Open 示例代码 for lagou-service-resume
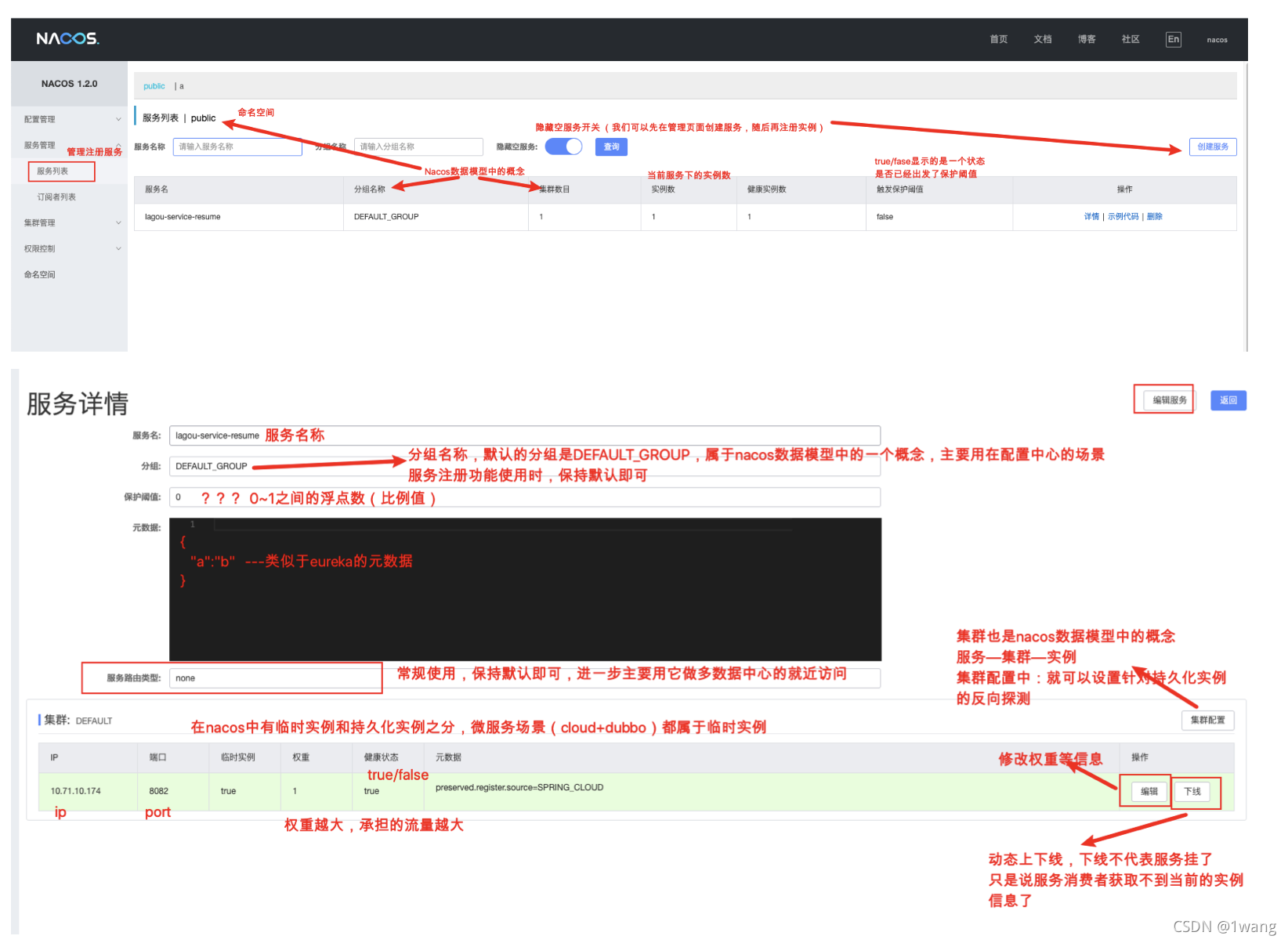 (x=1123, y=217)
